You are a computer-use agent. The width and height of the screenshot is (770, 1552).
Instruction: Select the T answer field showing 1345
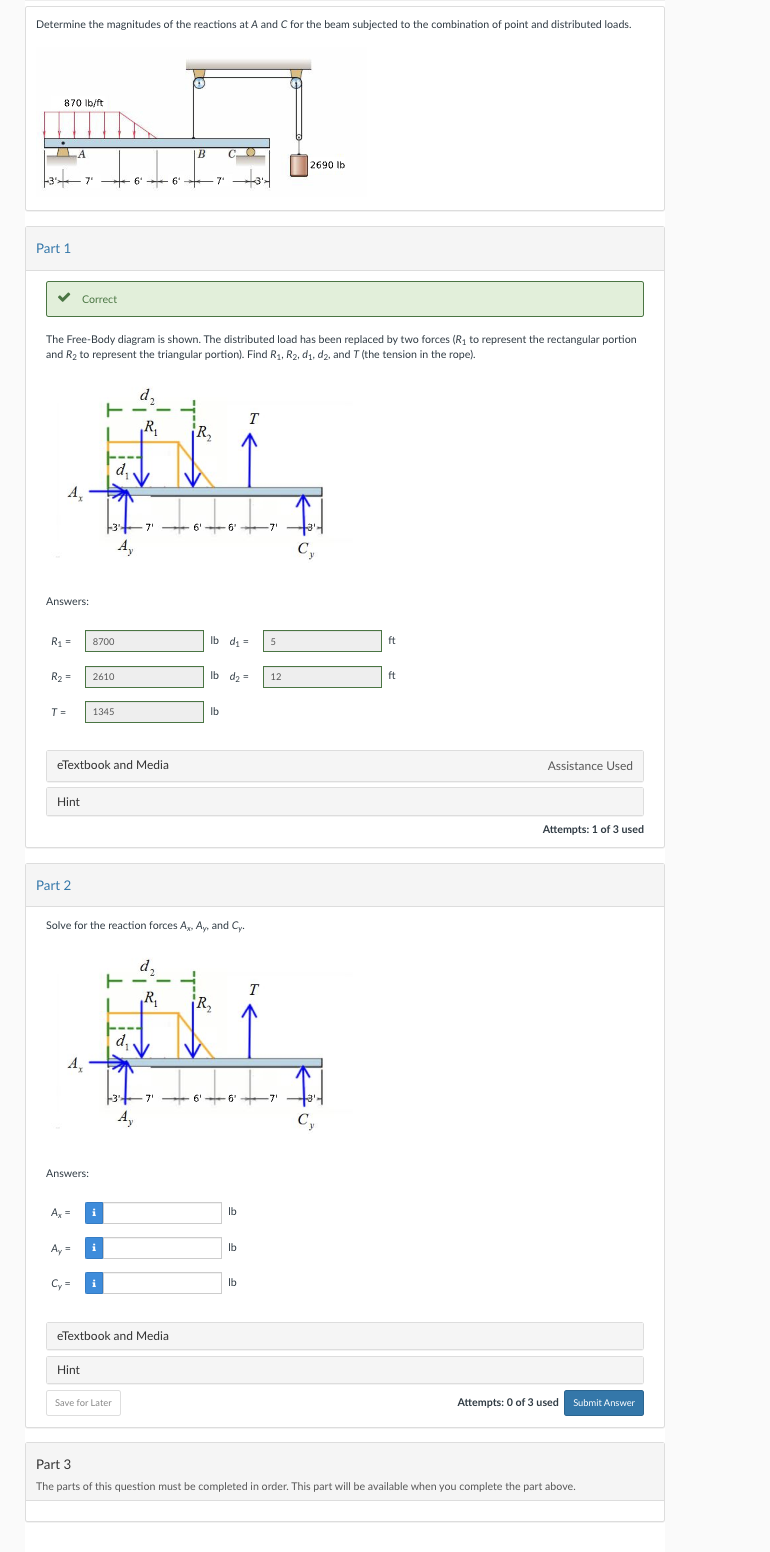point(143,711)
